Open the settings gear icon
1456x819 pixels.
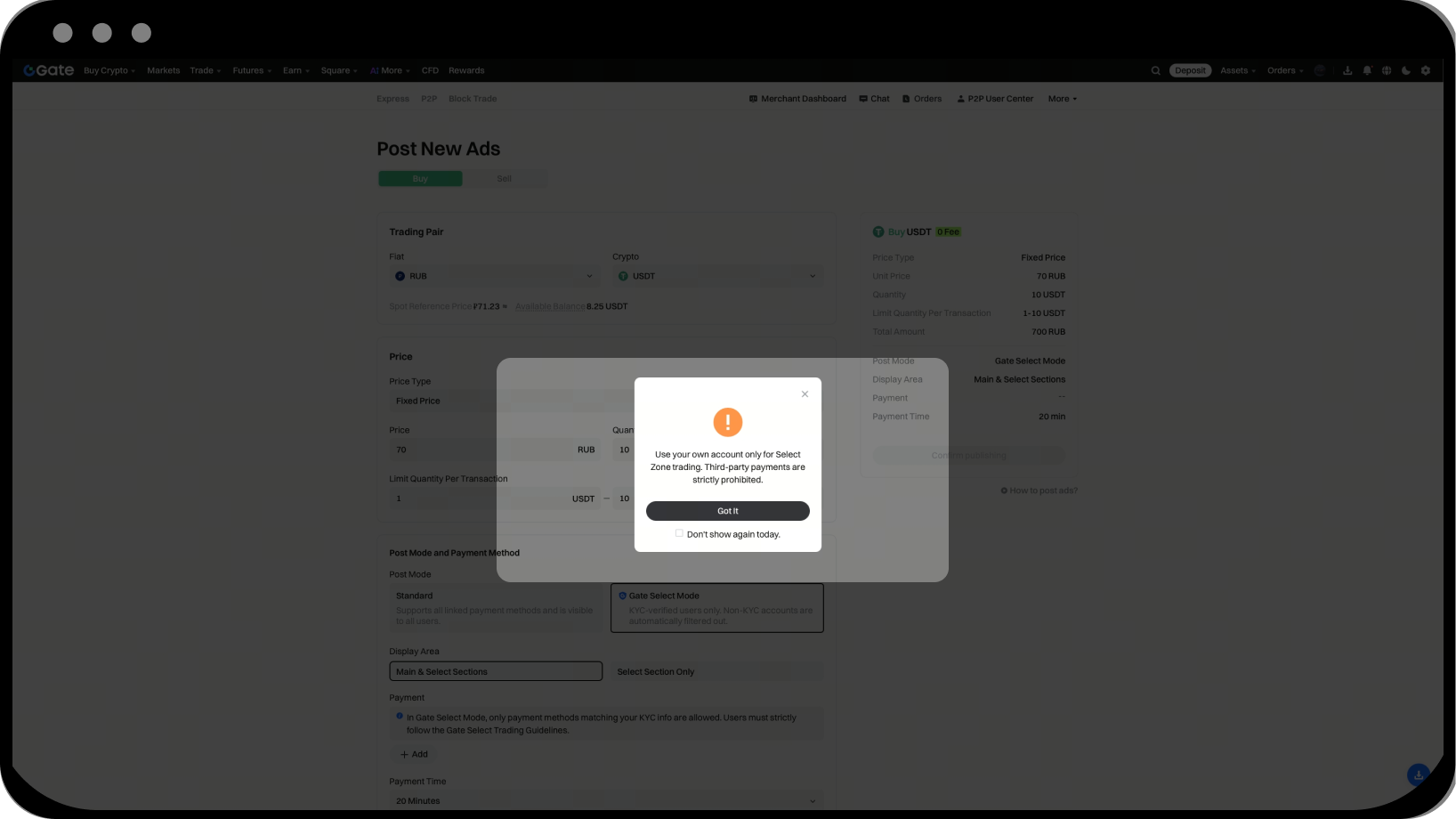click(1426, 70)
